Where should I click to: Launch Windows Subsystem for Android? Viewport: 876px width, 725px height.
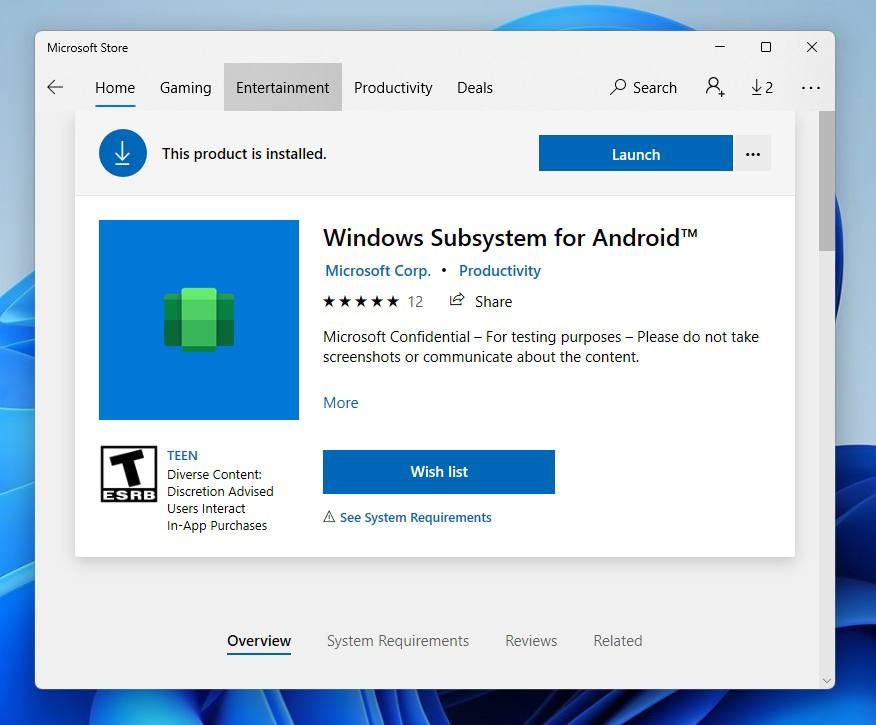tap(636, 153)
